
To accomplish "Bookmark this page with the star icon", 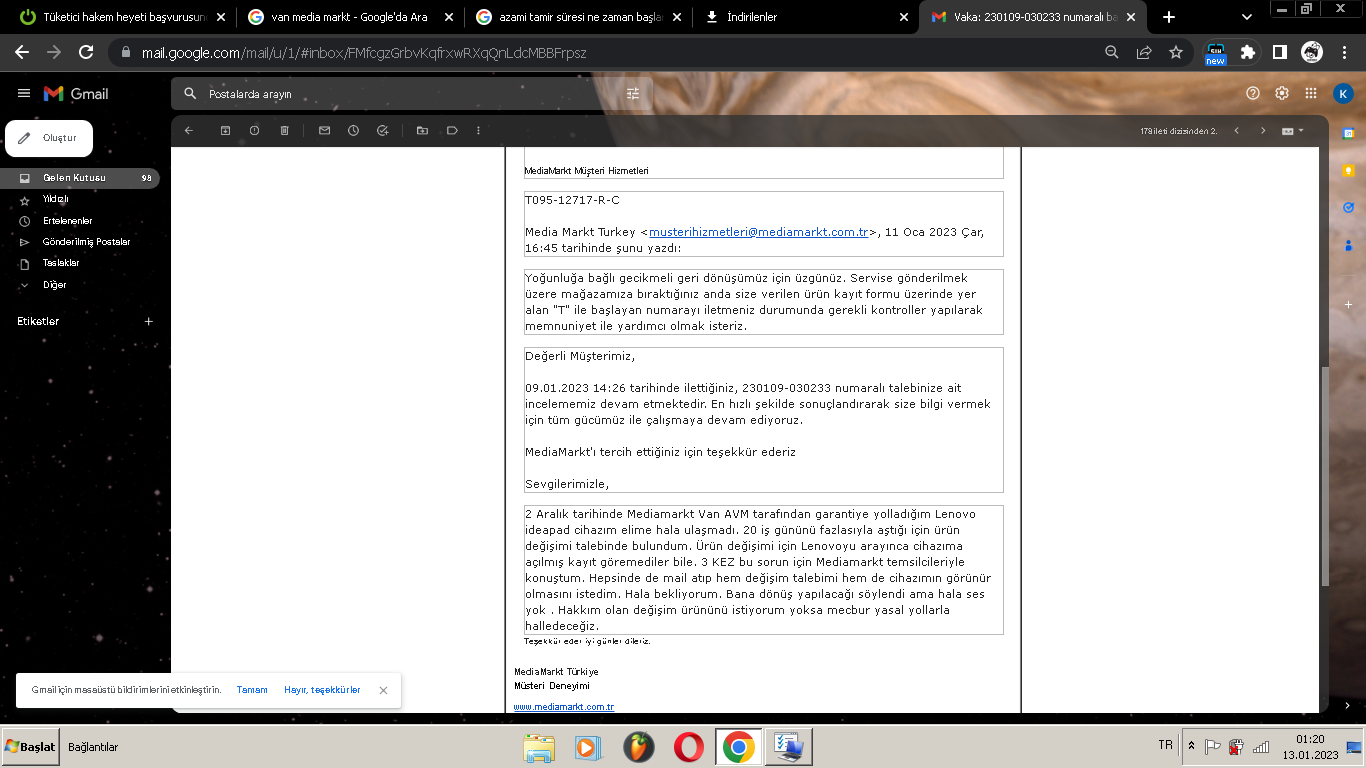I will coord(1176,52).
